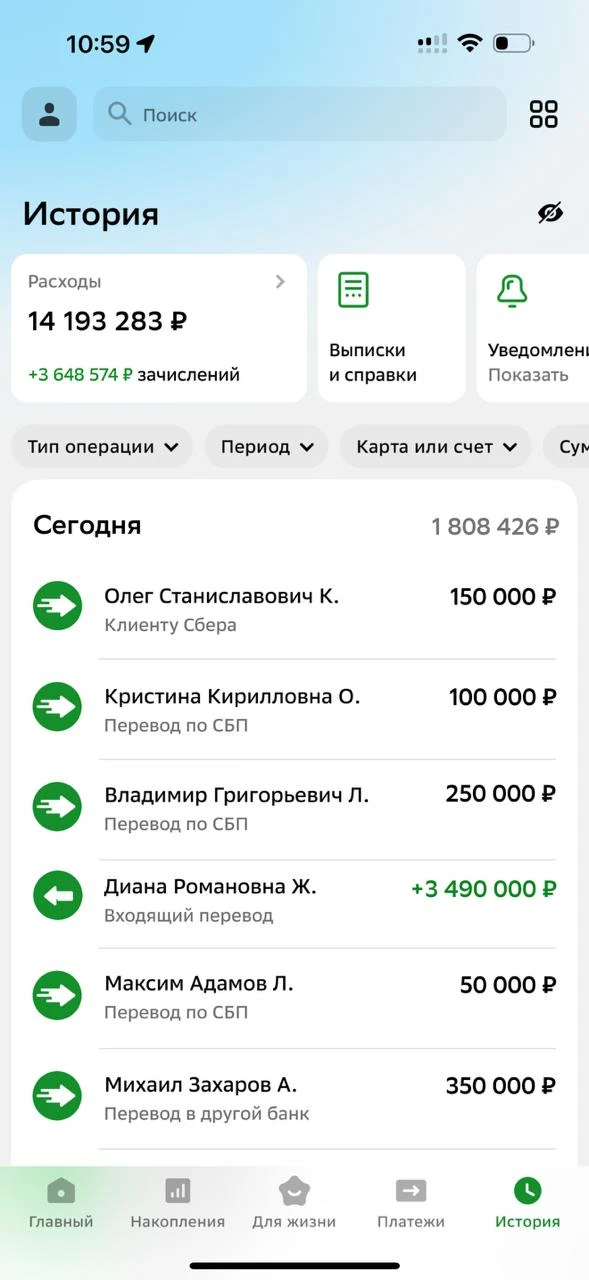Tap the green notifications bell icon
Screen dimensions: 589x1280
(x=512, y=289)
